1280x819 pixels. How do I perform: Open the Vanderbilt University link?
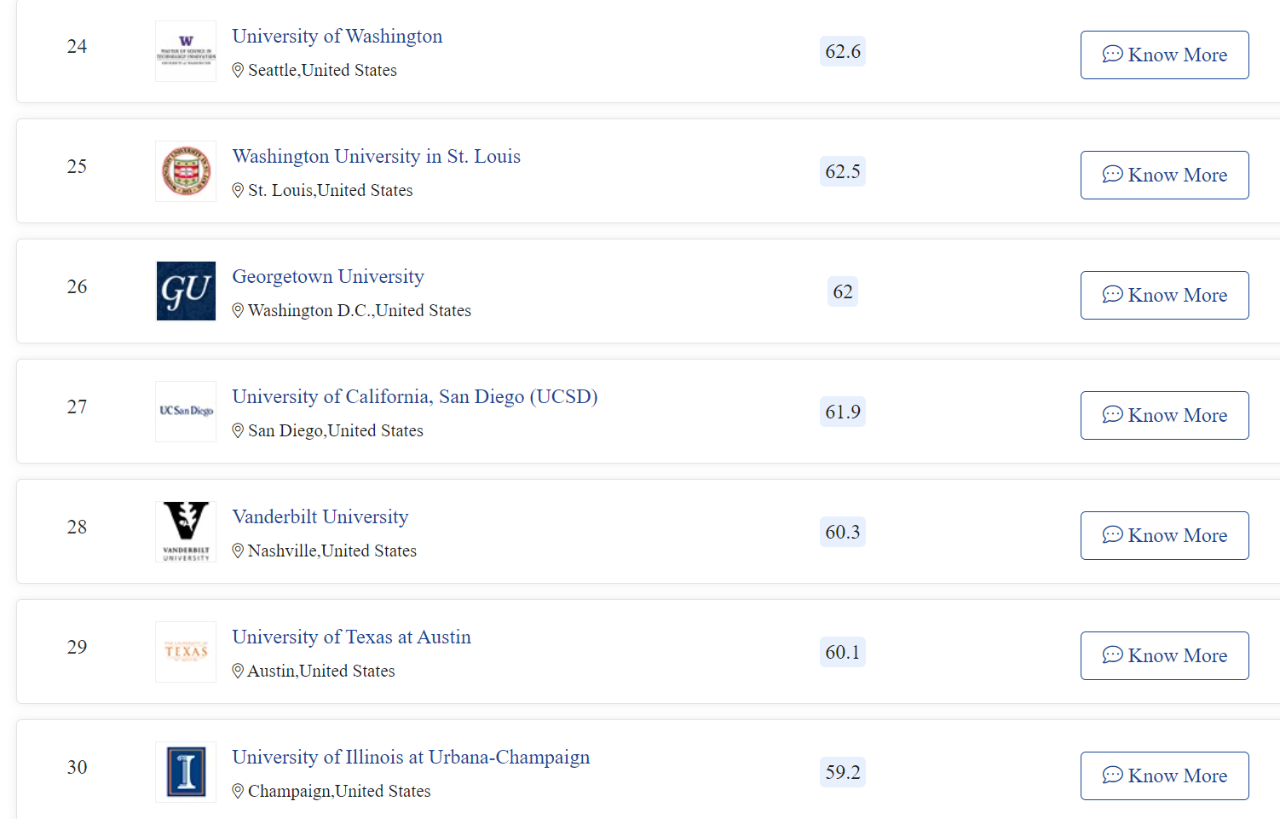tap(320, 516)
